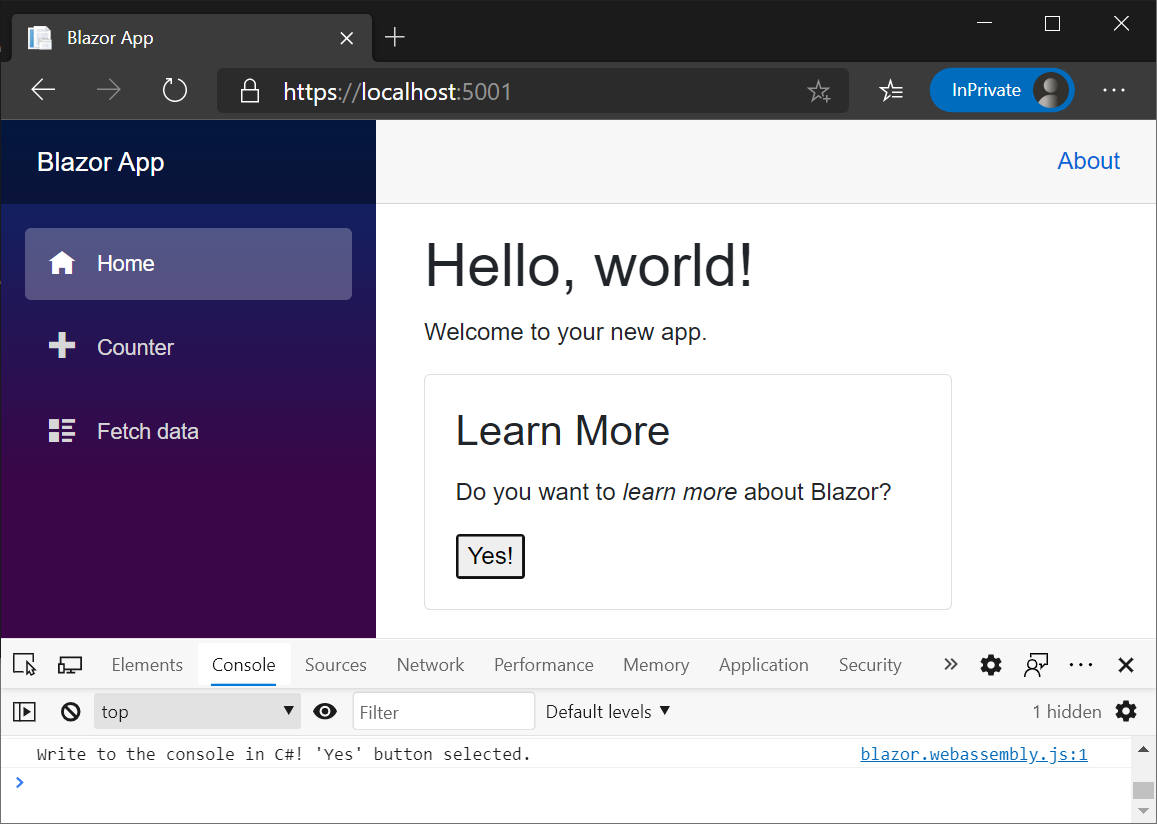Open Fetch data from the nav icon
This screenshot has height=824, width=1157.
(x=61, y=430)
